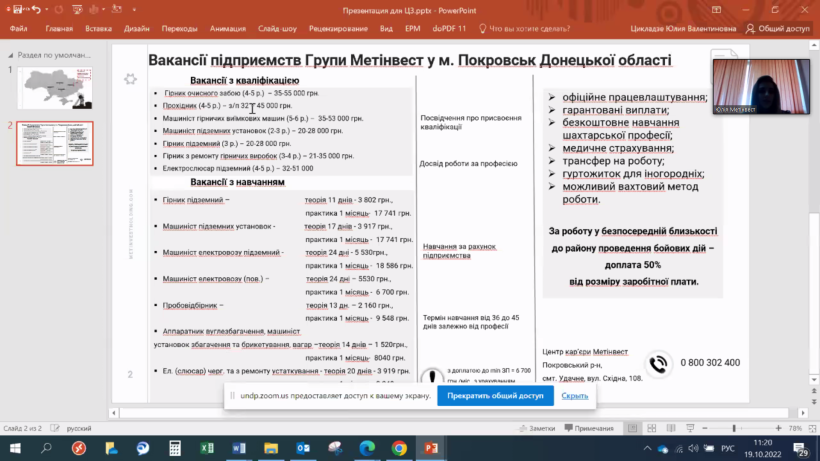Customize Quick Access Toolbar dropdown
The height and width of the screenshot is (461, 820).
tap(134, 9)
